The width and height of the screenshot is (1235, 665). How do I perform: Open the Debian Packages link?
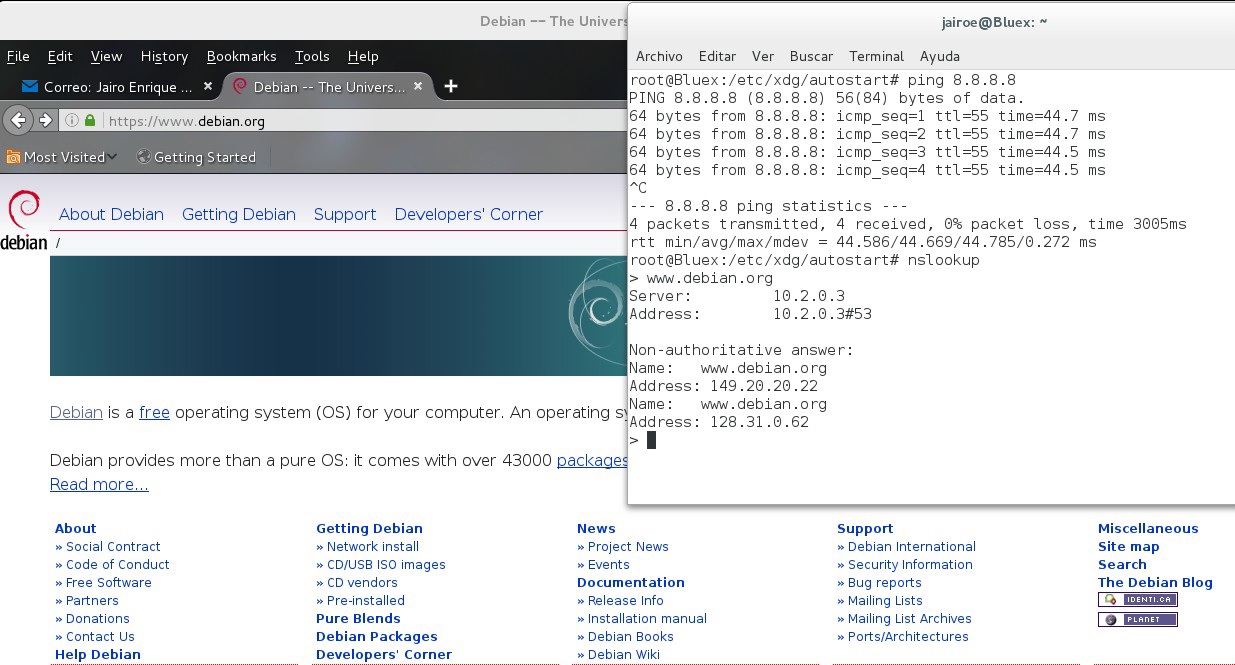point(377,636)
